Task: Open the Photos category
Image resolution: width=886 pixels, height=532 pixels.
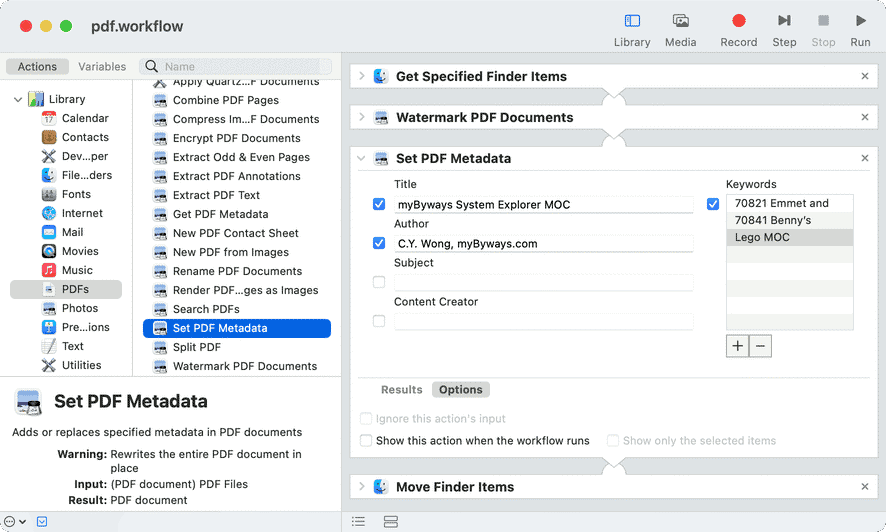Action: coord(70,308)
